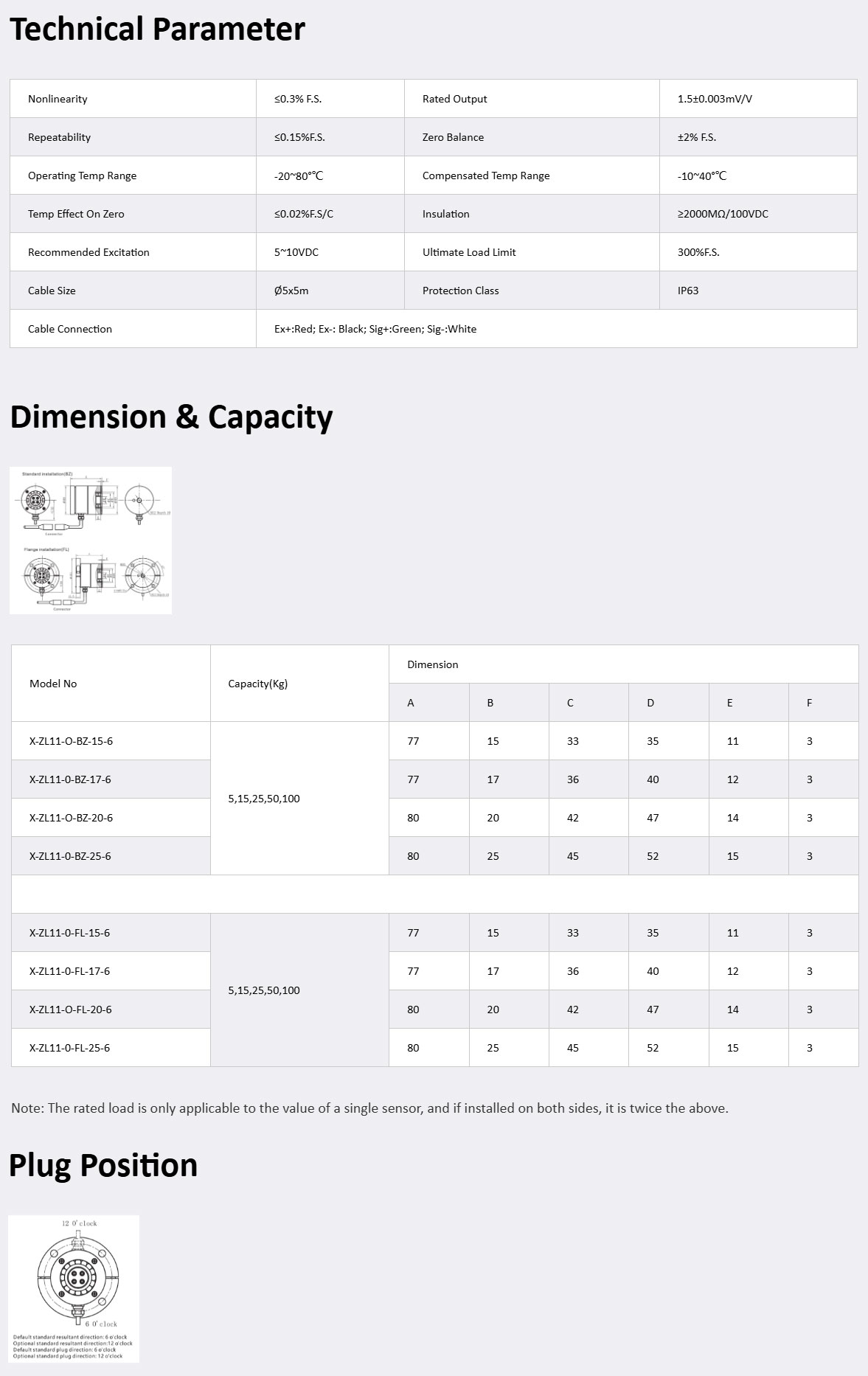Select model X-ZL11-O-BZ-15-6 in the table
This screenshot has width=868, height=1376.
(x=71, y=741)
